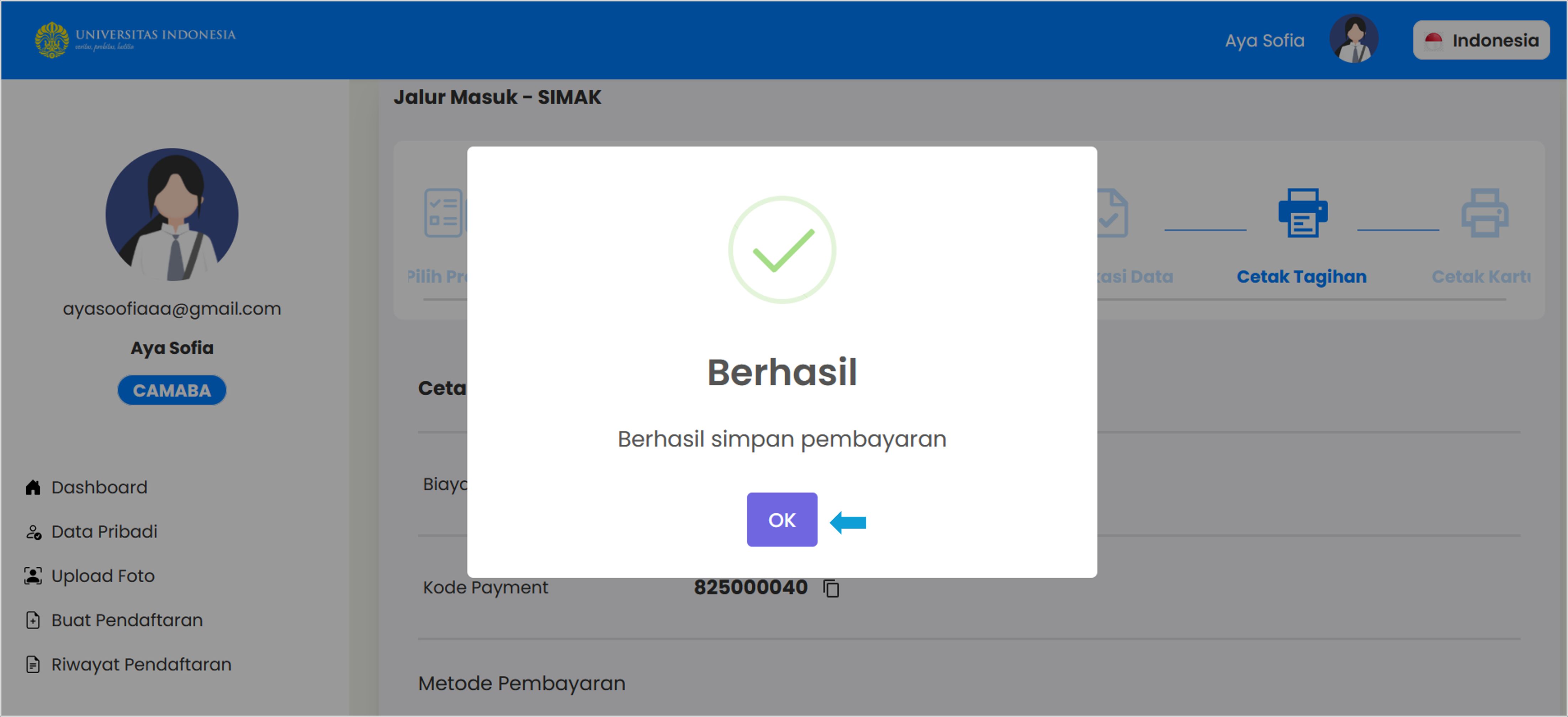Click the large sidebar profile picture
The height and width of the screenshot is (717, 1568).
pos(172,215)
